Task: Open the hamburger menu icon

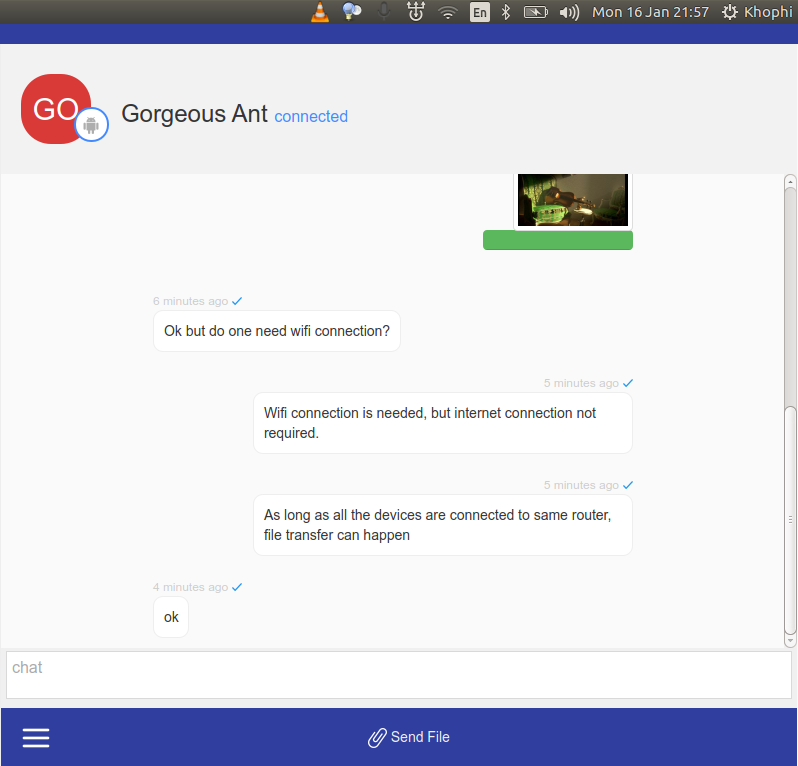Action: (36, 738)
